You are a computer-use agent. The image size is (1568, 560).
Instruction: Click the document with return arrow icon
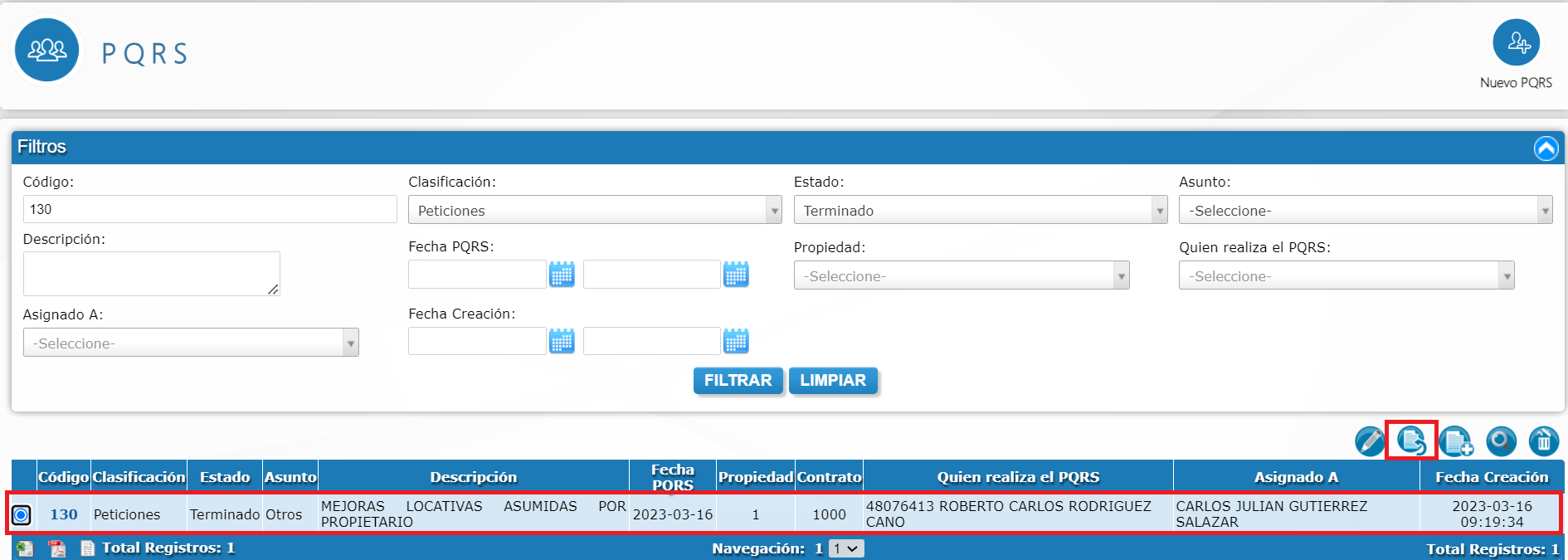pos(1412,441)
